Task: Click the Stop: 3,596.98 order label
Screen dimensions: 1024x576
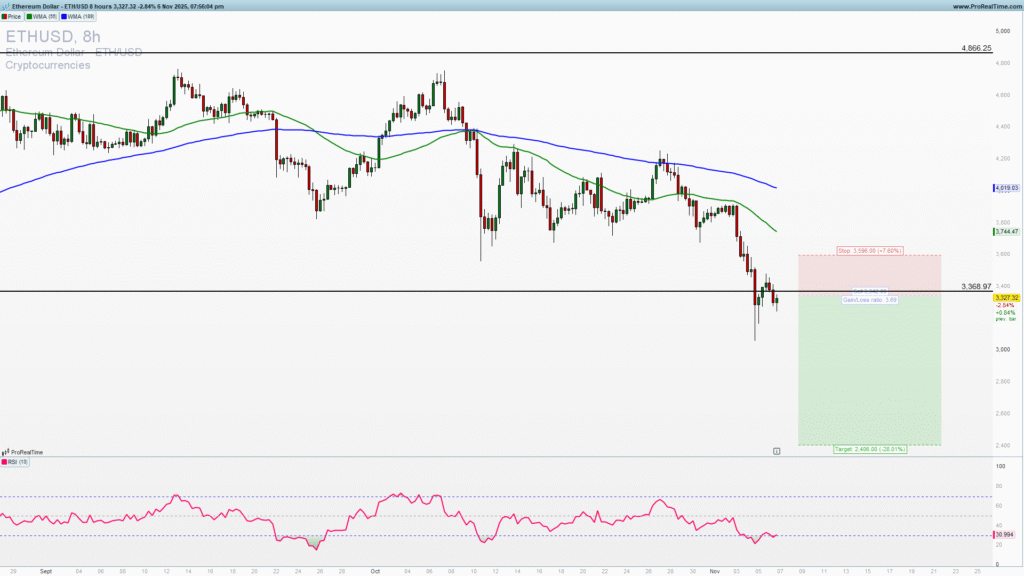Action: point(869,248)
